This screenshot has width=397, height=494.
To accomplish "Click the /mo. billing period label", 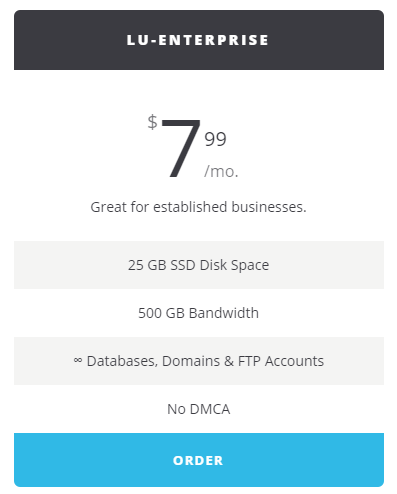I will (x=221, y=171).
